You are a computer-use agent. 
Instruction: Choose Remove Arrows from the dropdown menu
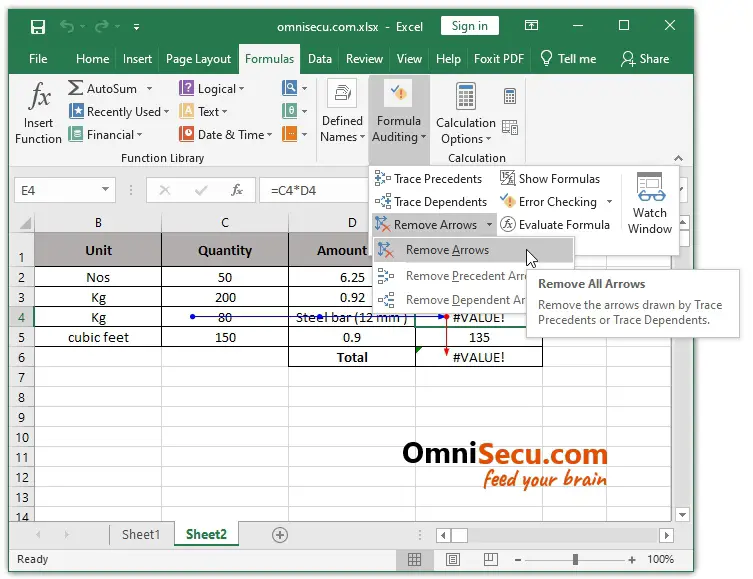pyautogui.click(x=447, y=250)
